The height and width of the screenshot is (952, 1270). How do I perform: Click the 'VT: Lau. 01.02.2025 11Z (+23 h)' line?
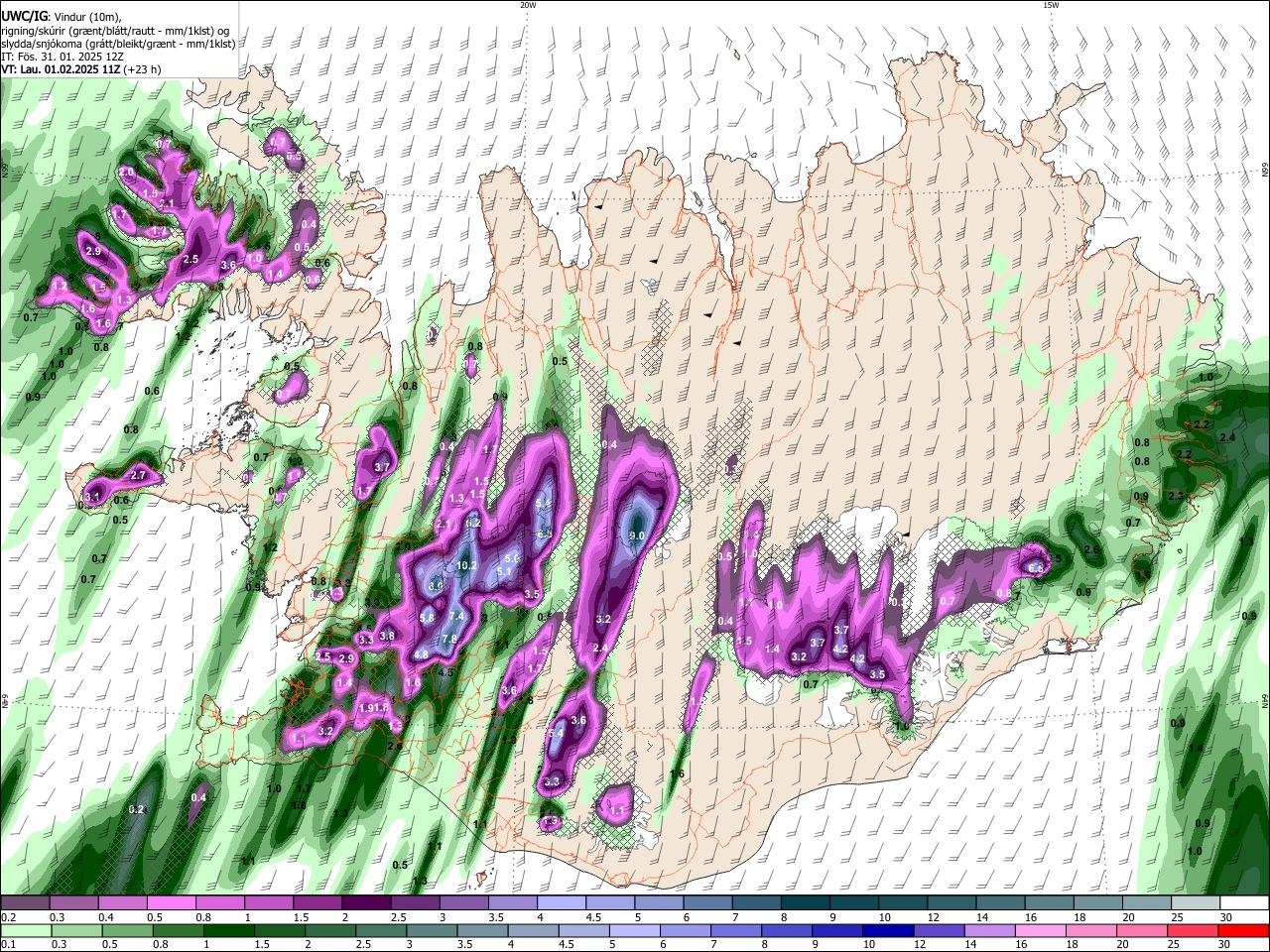point(81,69)
